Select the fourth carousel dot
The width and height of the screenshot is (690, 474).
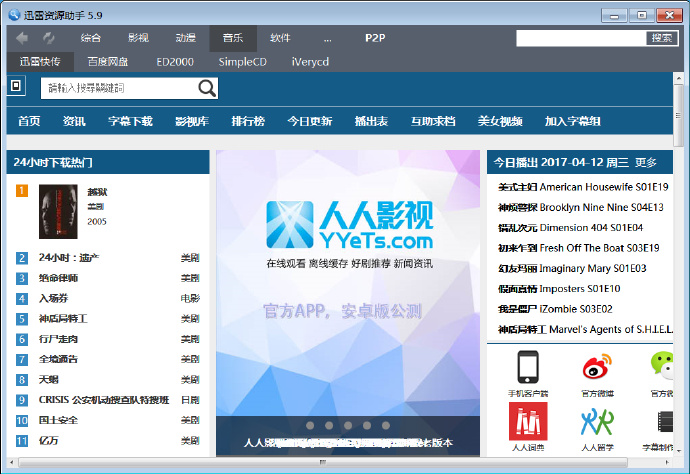point(367,425)
